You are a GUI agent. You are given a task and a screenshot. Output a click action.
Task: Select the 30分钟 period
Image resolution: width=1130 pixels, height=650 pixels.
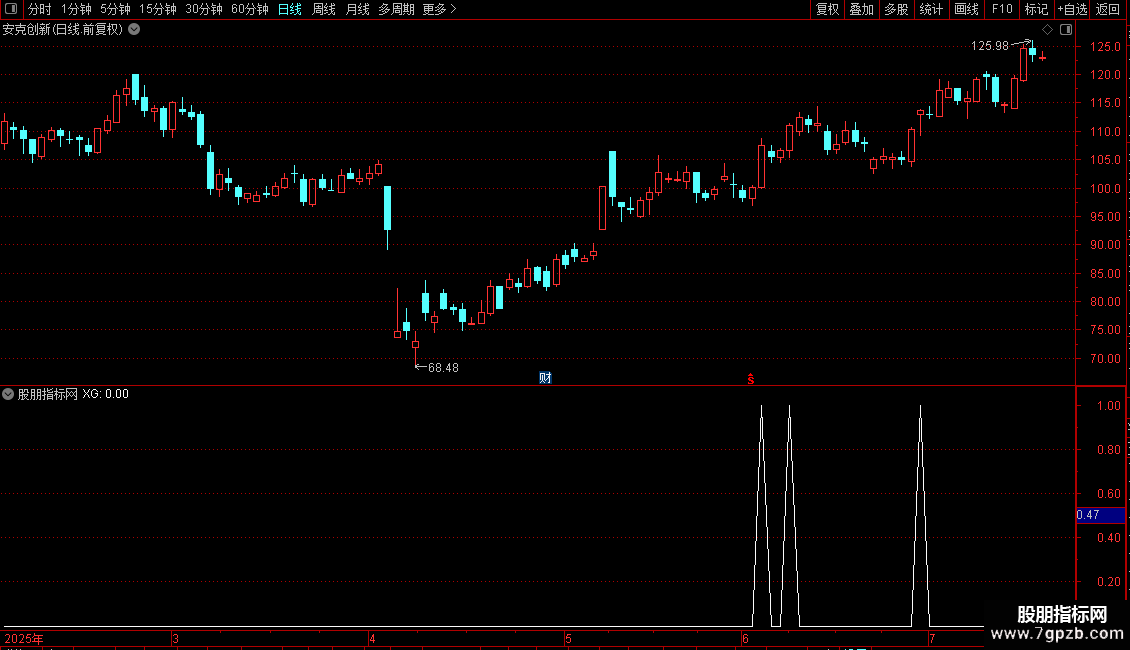point(204,9)
